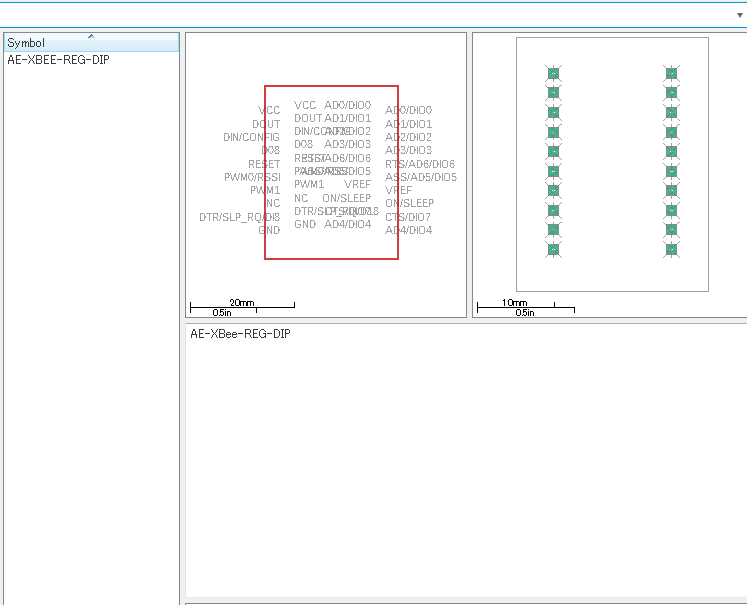This screenshot has height=605, width=747.
Task: Click the CTS/DIO7 pin label on the right side of the symbol
Action: pyautogui.click(x=408, y=217)
